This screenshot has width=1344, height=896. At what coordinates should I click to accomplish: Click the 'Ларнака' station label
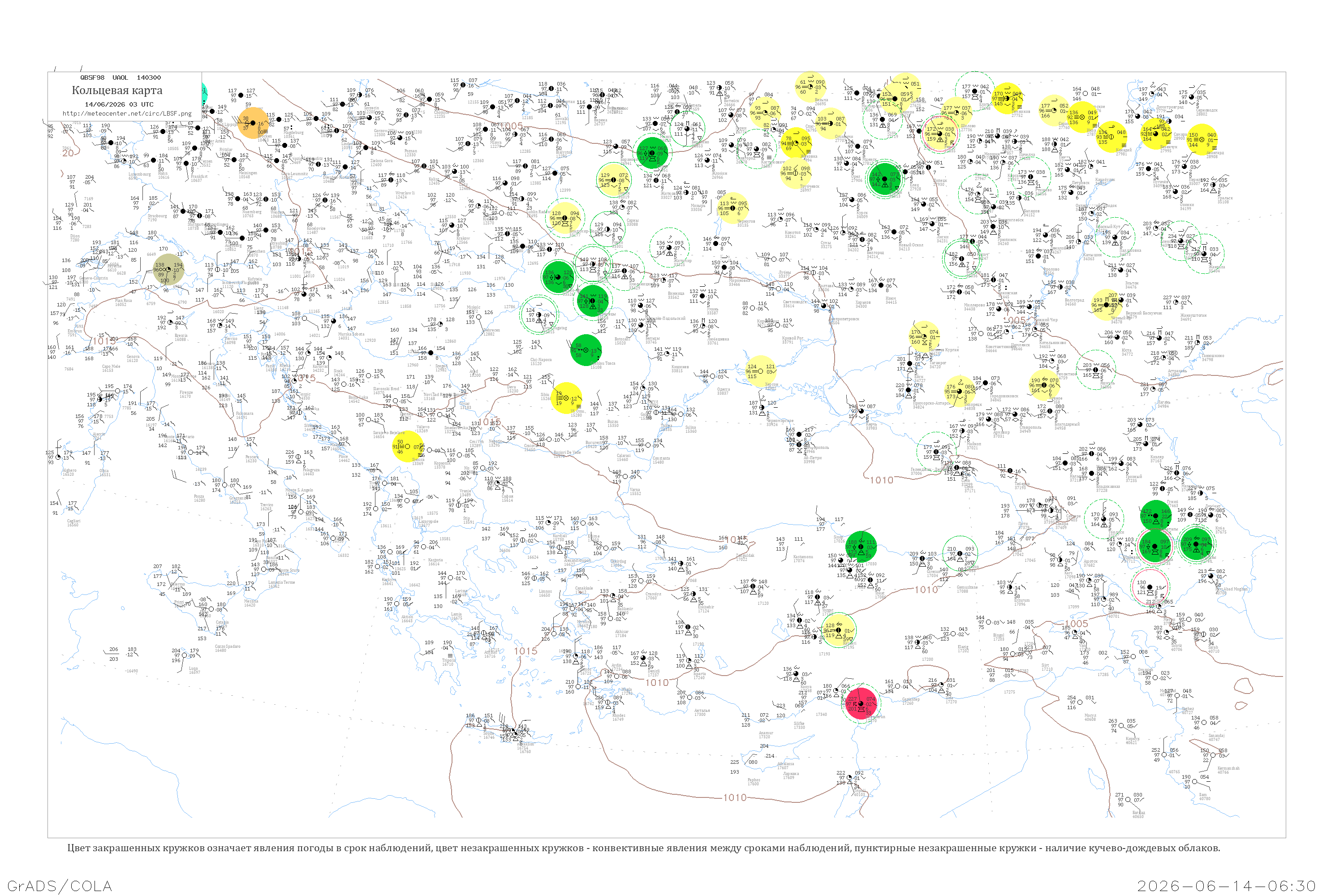pyautogui.click(x=791, y=774)
